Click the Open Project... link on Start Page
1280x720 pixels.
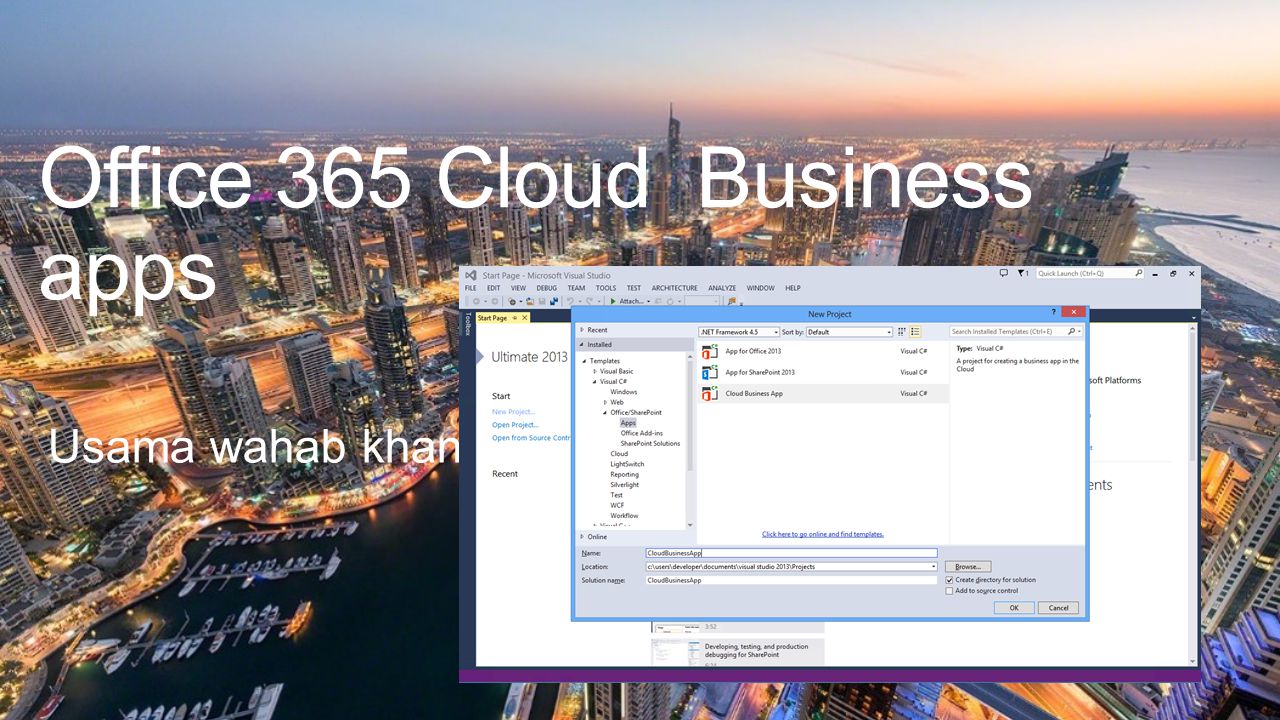click(x=515, y=425)
